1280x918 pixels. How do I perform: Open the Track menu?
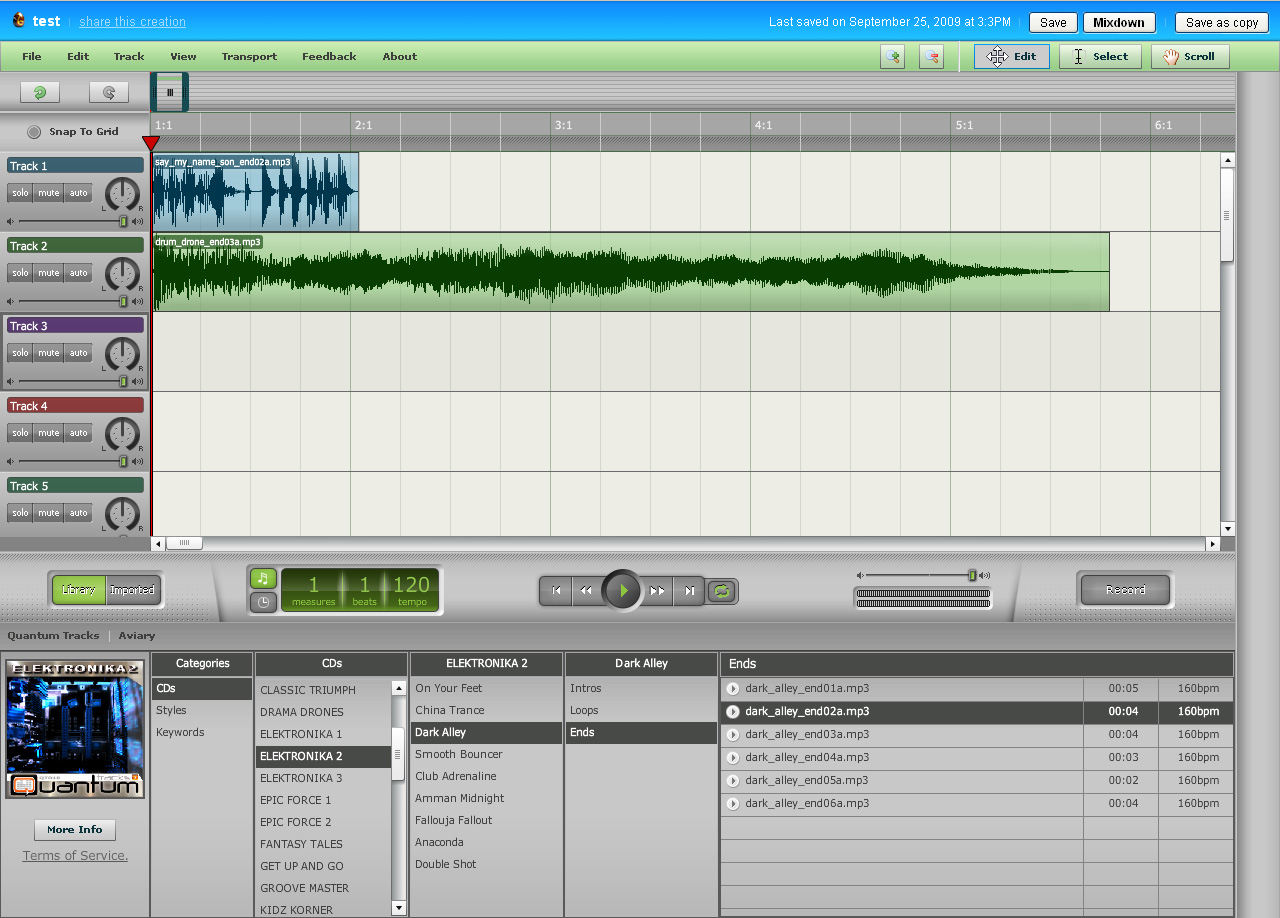[x=129, y=57]
